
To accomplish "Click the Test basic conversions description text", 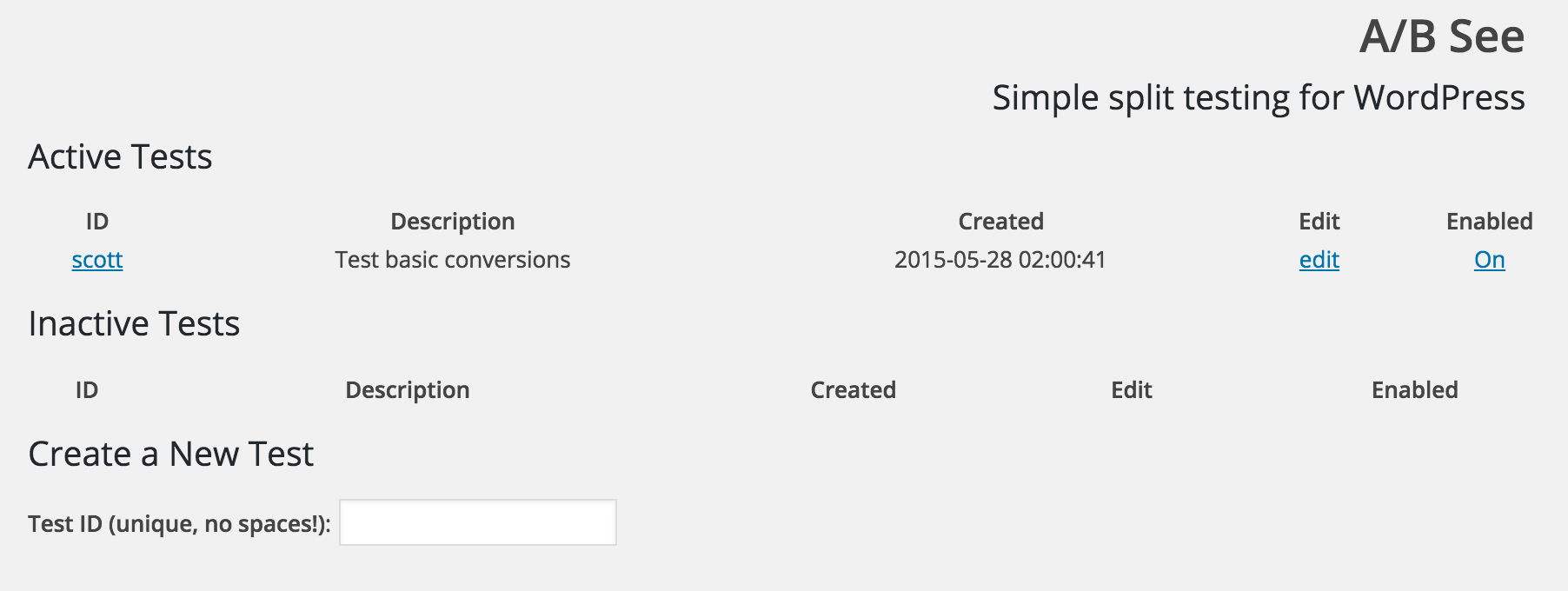I will click(452, 260).
